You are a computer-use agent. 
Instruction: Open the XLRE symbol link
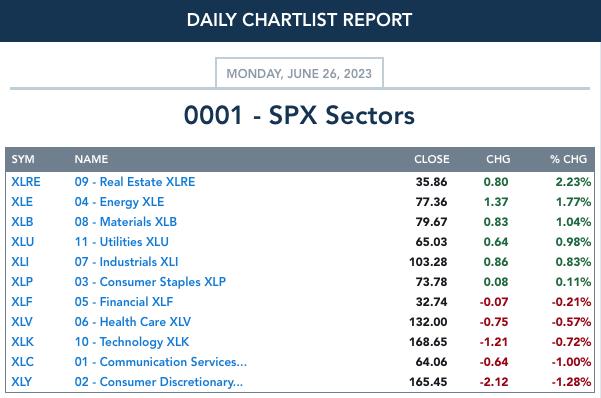tap(26, 182)
